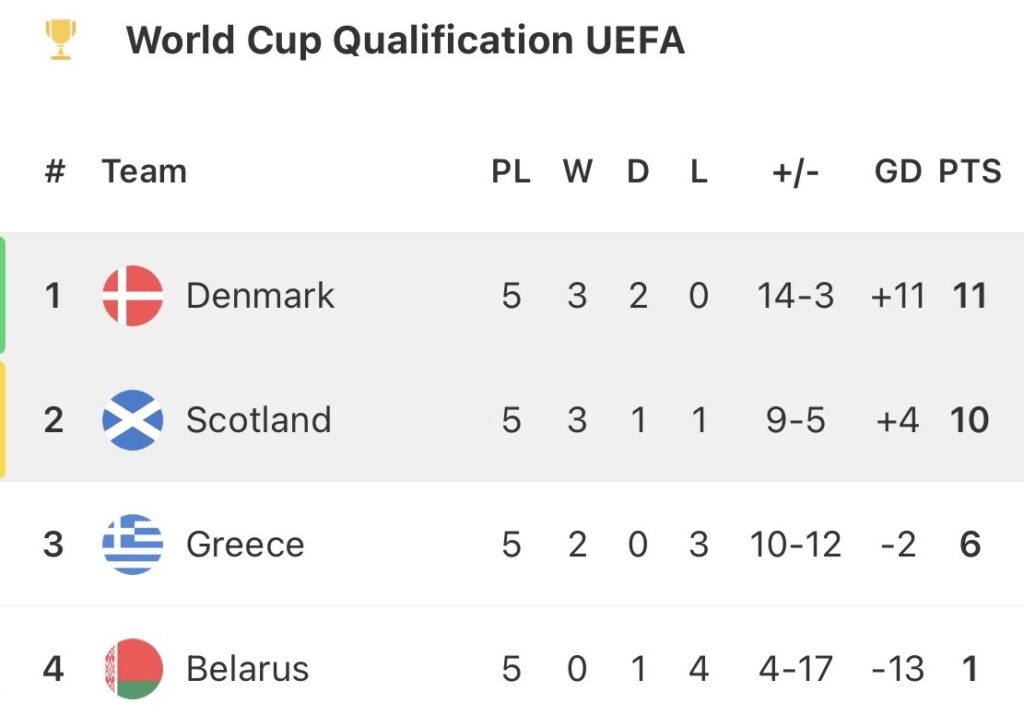The width and height of the screenshot is (1024, 727).
Task: Click the gold trophy icon
Action: (61, 40)
